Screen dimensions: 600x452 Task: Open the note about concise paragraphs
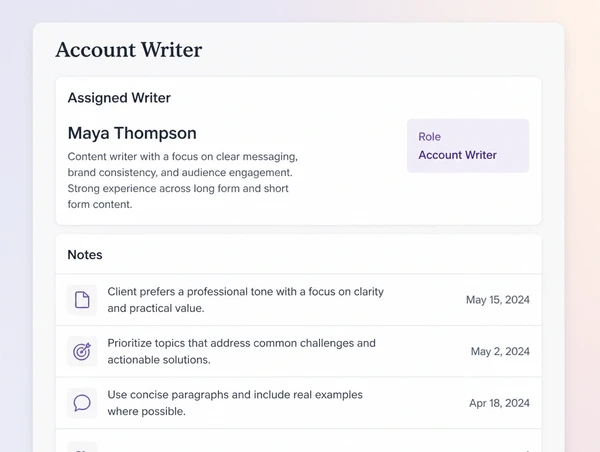298,403
